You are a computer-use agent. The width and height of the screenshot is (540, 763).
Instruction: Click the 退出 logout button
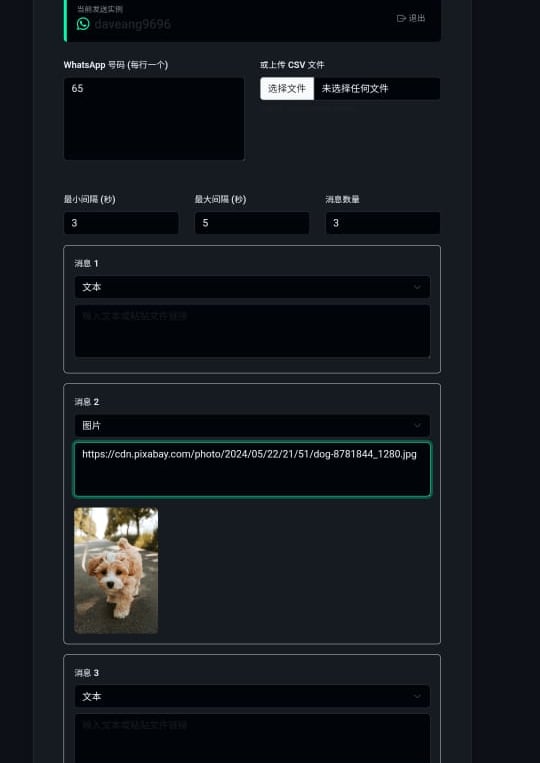coord(411,18)
